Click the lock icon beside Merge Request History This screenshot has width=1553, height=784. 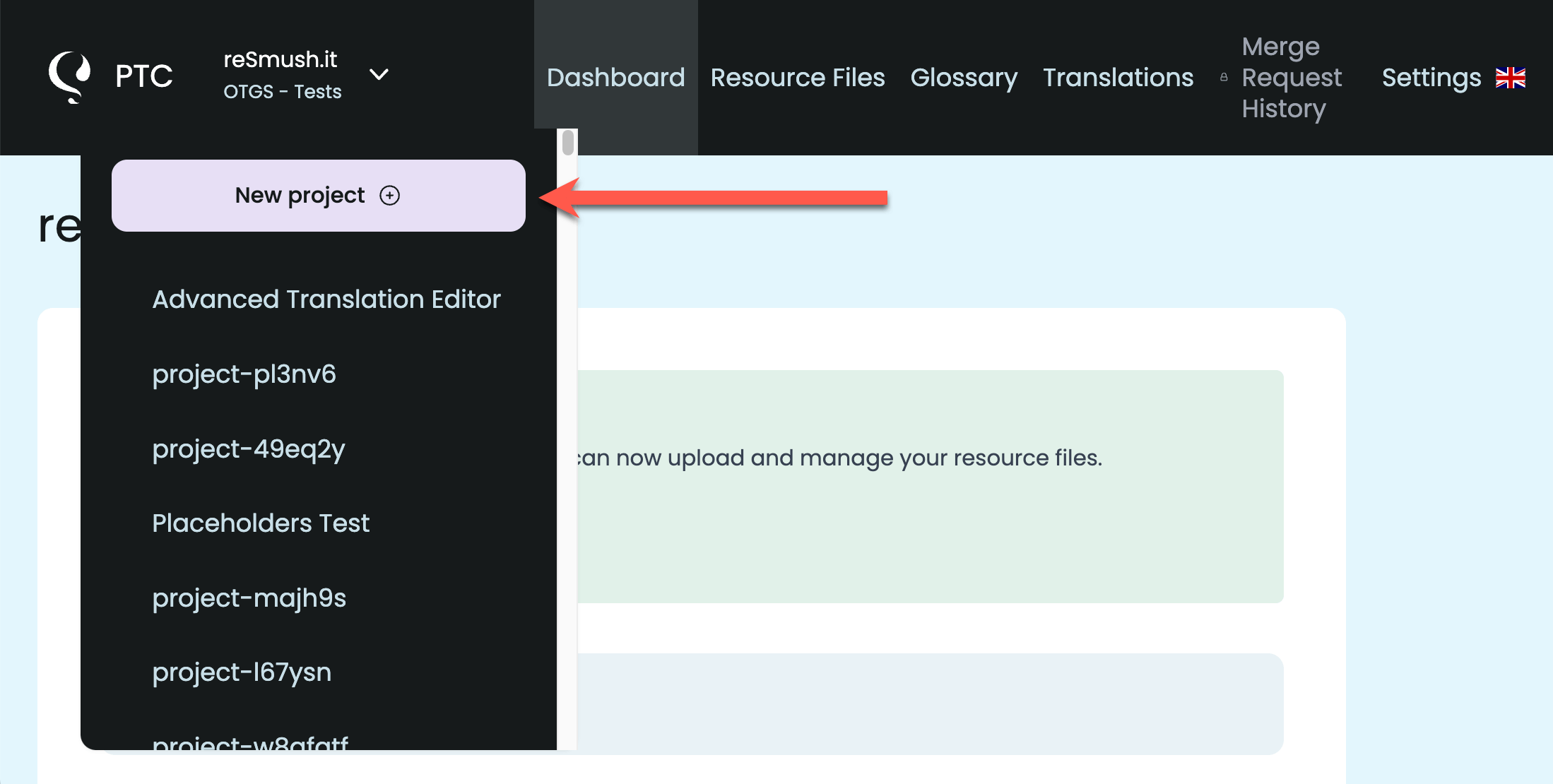pos(1224,78)
